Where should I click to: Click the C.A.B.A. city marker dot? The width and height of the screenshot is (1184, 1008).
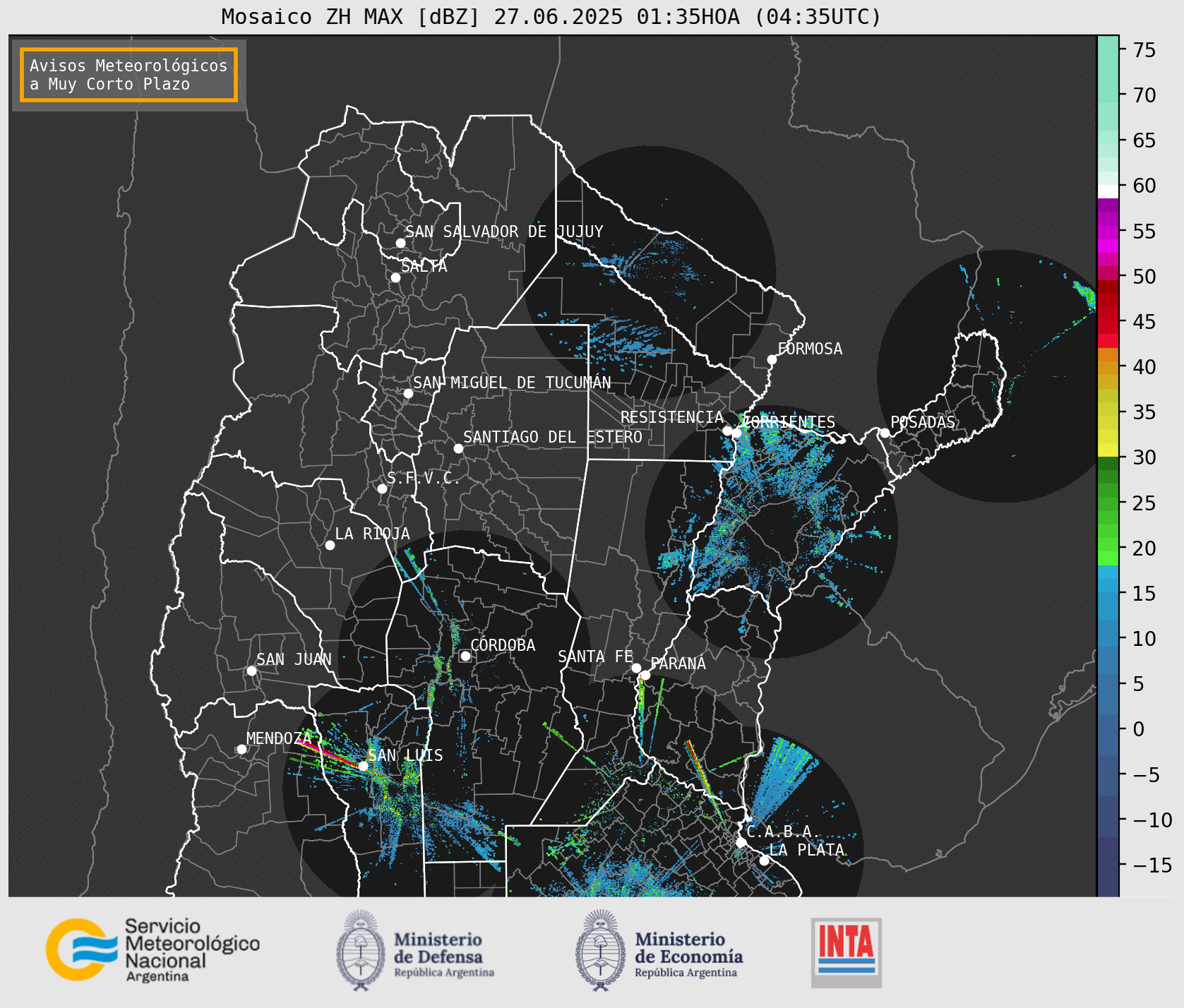(x=741, y=842)
